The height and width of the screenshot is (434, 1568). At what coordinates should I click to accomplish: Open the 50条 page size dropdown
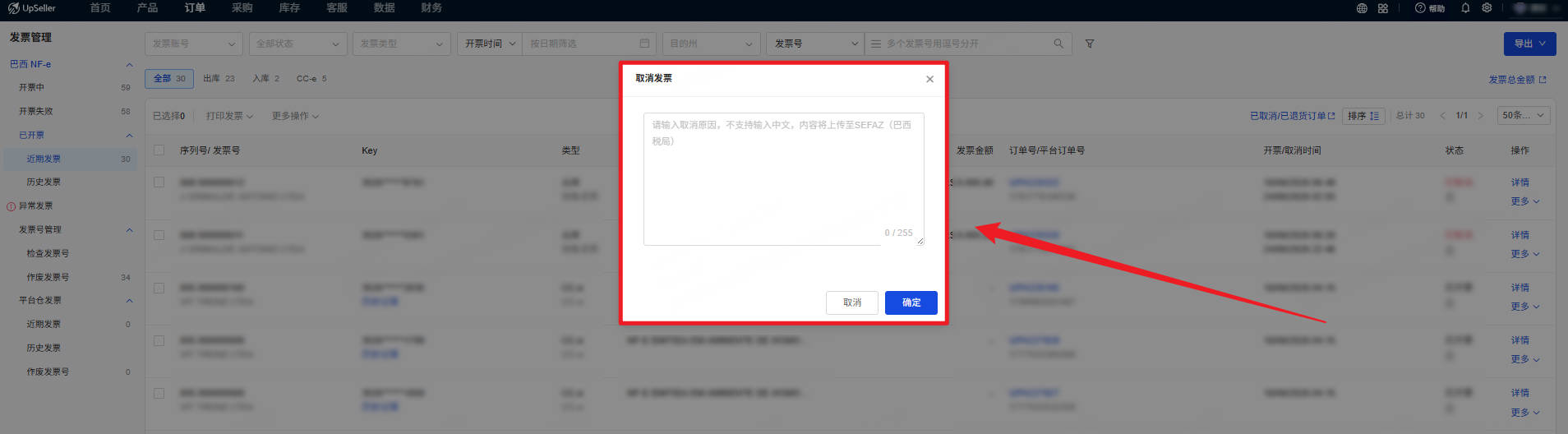(1524, 116)
